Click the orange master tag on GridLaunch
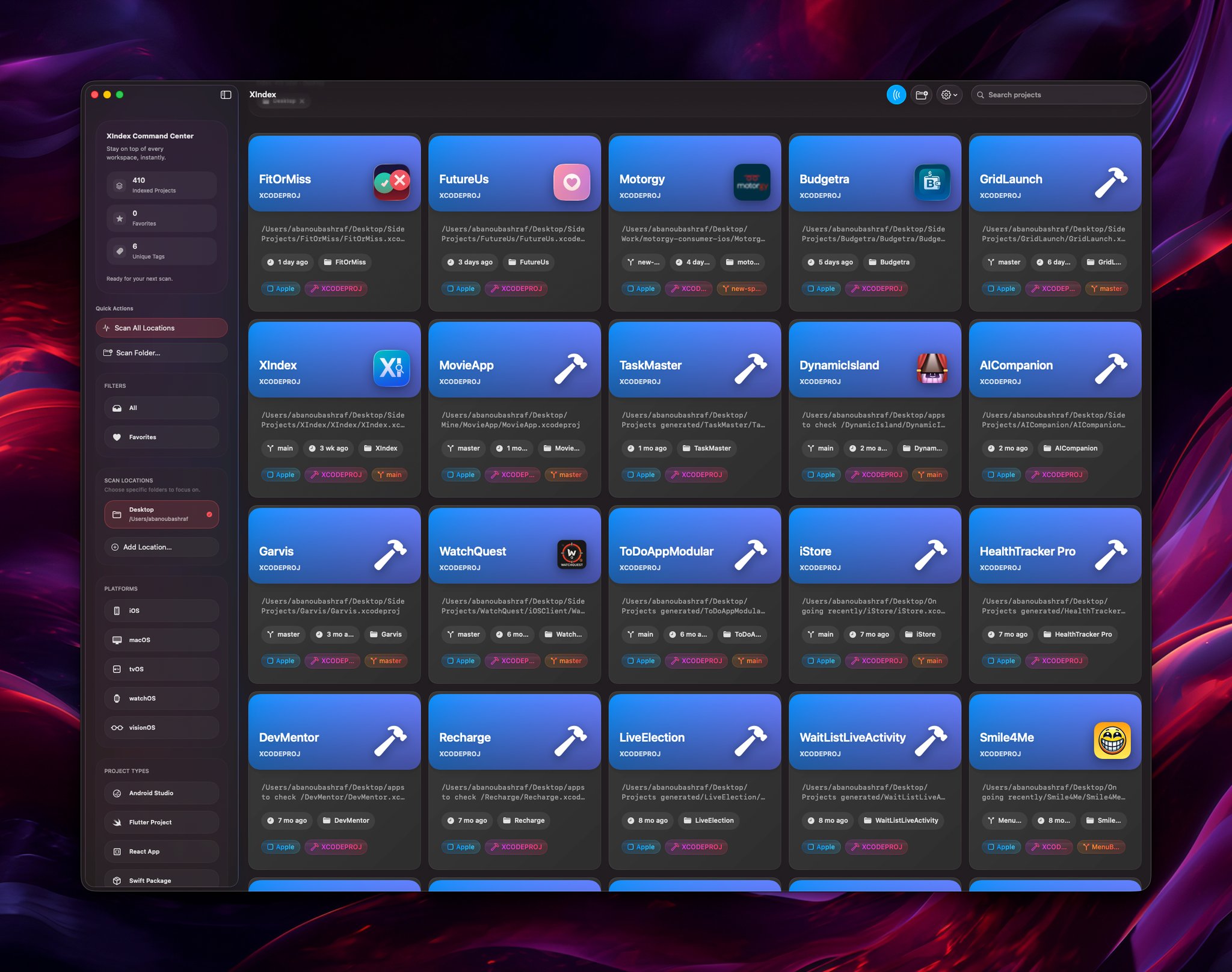Screen dimensions: 1232x972 pos(1106,289)
